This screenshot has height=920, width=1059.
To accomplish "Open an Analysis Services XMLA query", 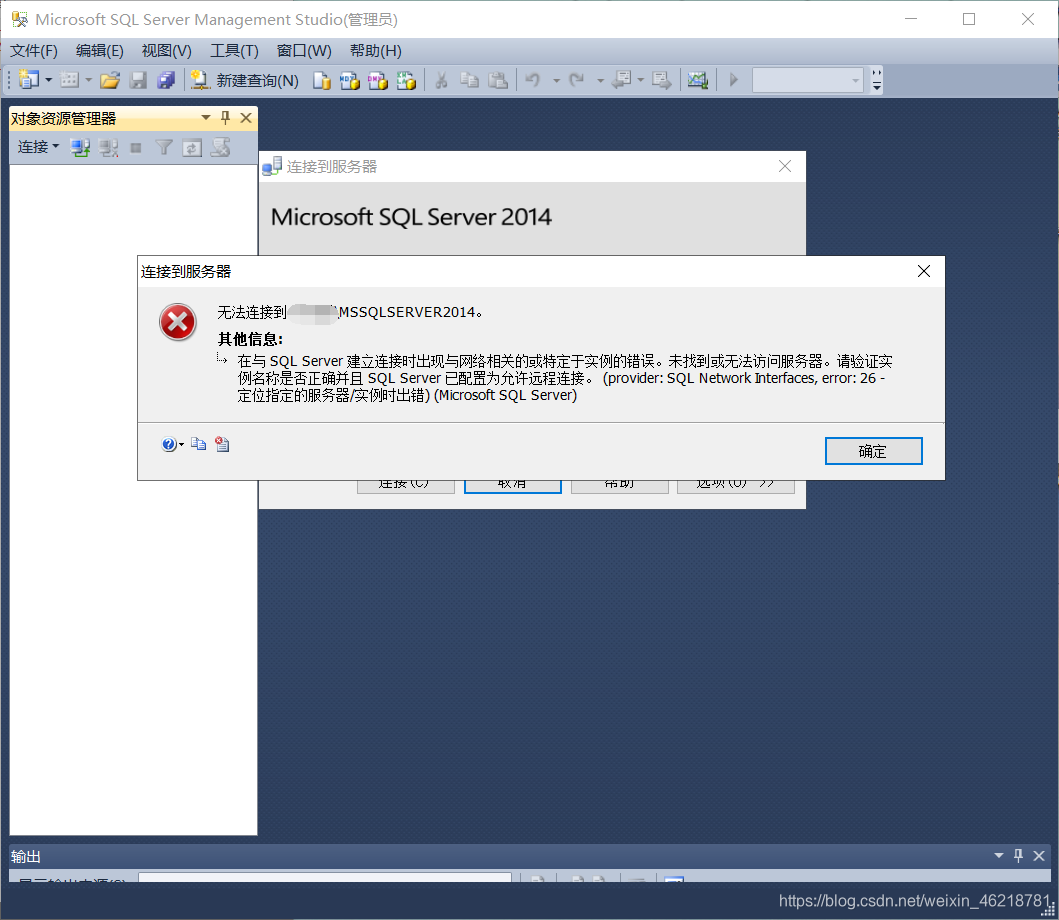I will tap(406, 80).
